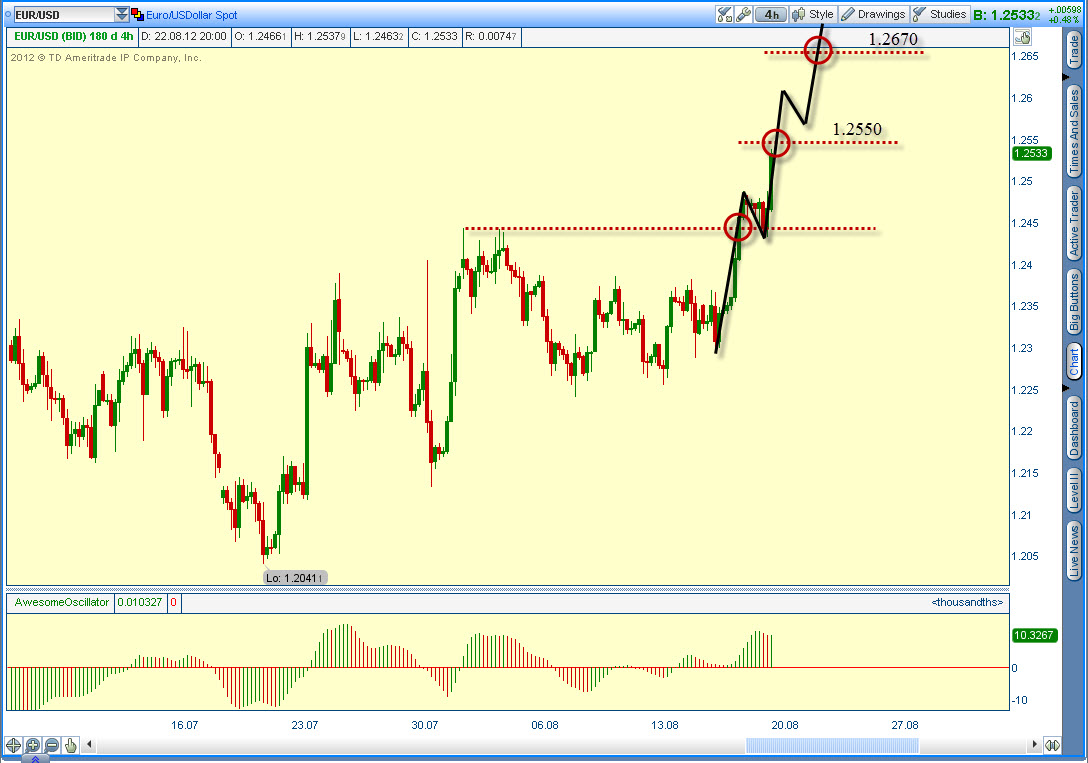Click the 1.205 price axis label
1088x763 pixels.
1025,556
